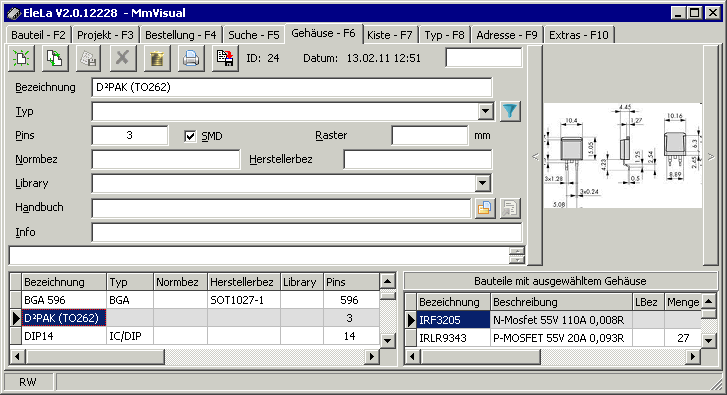Click the blue funnel filter icon
This screenshot has height=395, width=727.
[x=510, y=111]
